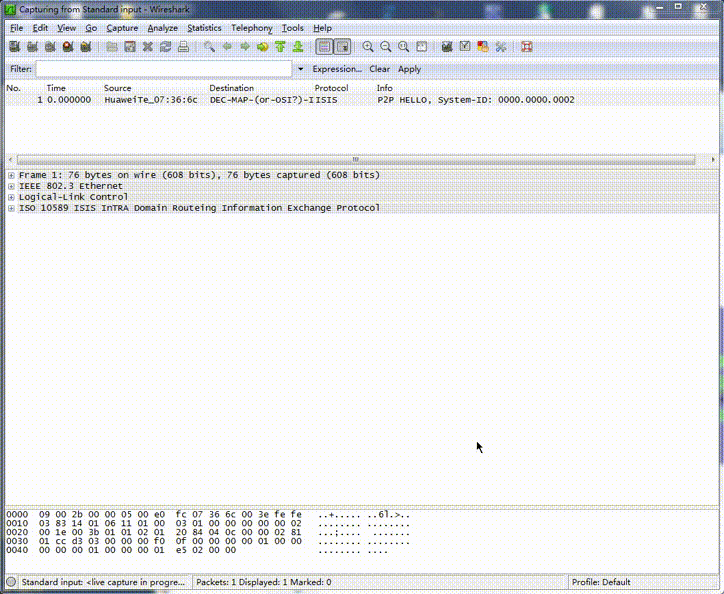Reset zoom to normal size icon
Screen dimensions: 724x594
tap(404, 47)
